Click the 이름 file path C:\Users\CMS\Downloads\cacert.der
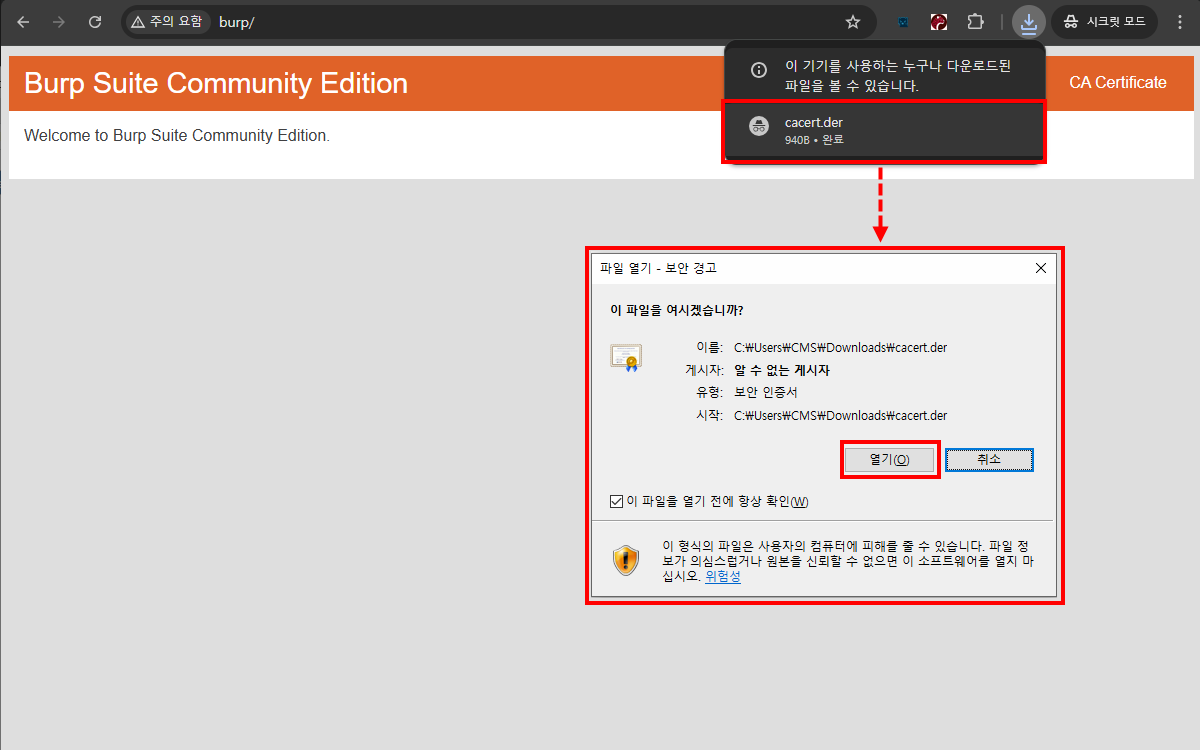Screen dimensions: 1200x750 [840, 348]
